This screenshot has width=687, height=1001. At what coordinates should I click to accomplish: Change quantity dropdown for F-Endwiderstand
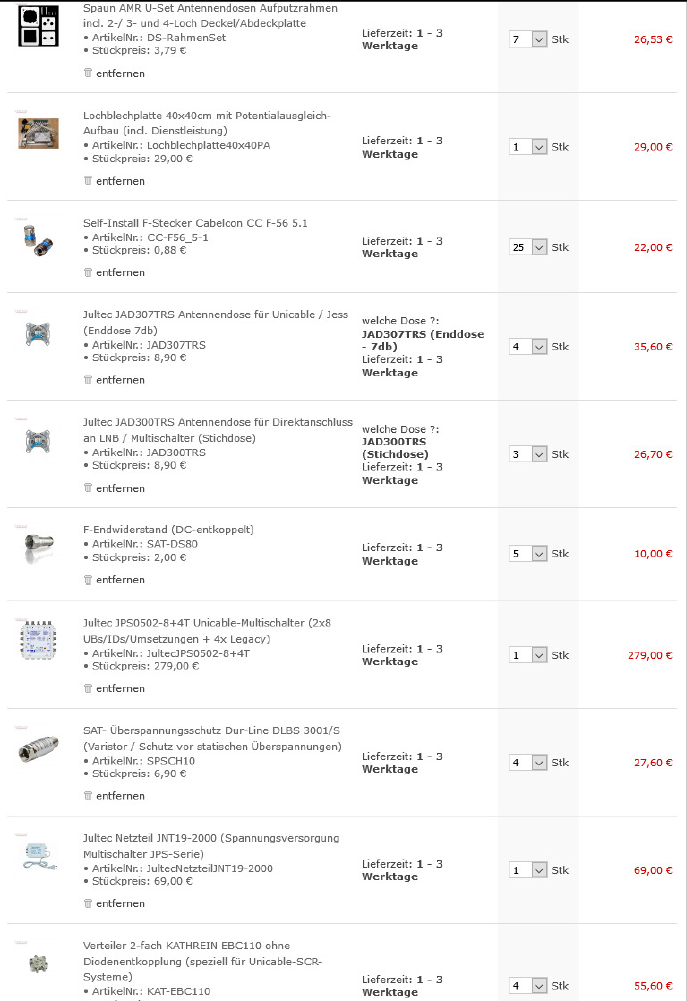click(528, 553)
